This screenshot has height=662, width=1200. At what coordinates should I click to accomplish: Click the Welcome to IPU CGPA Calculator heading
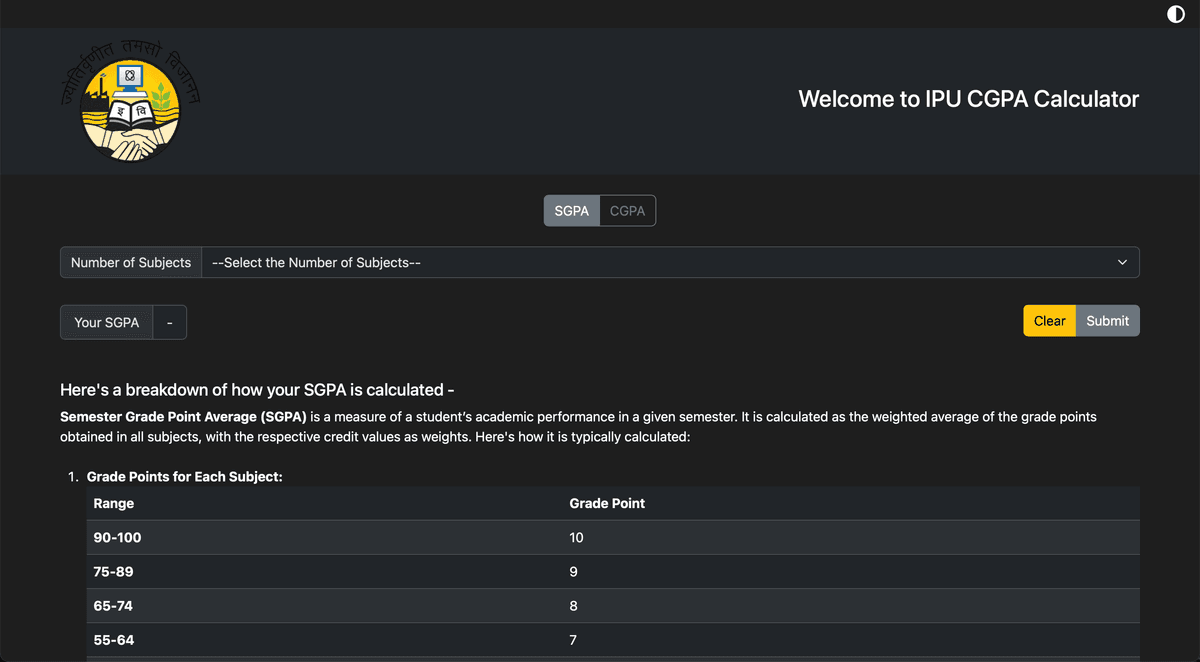click(x=969, y=99)
